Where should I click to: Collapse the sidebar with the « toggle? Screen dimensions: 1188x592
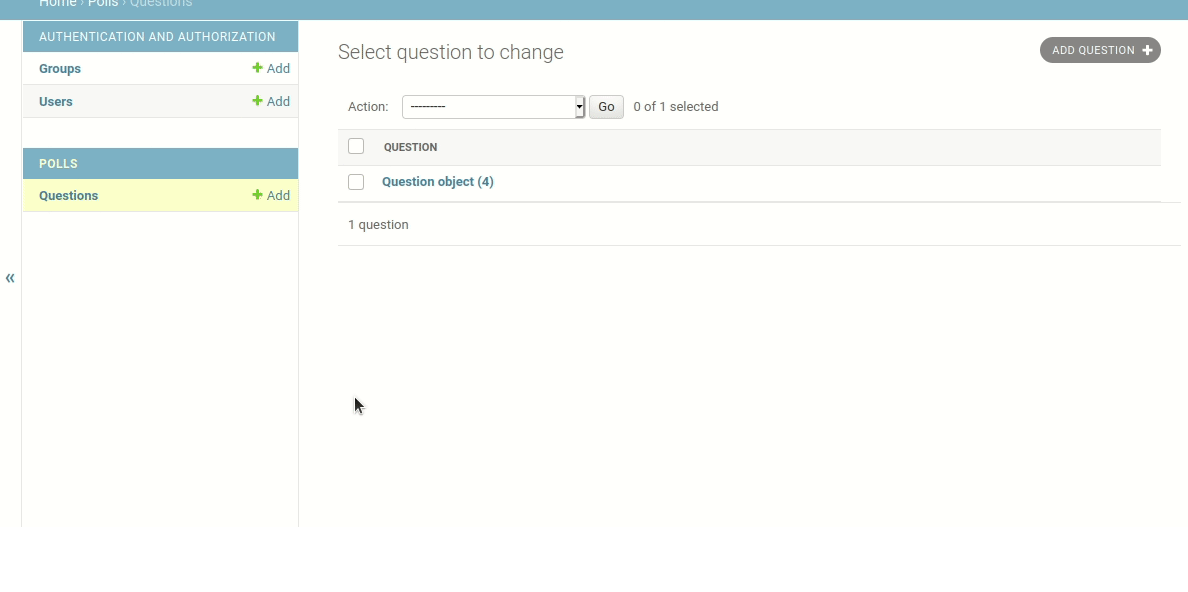10,278
